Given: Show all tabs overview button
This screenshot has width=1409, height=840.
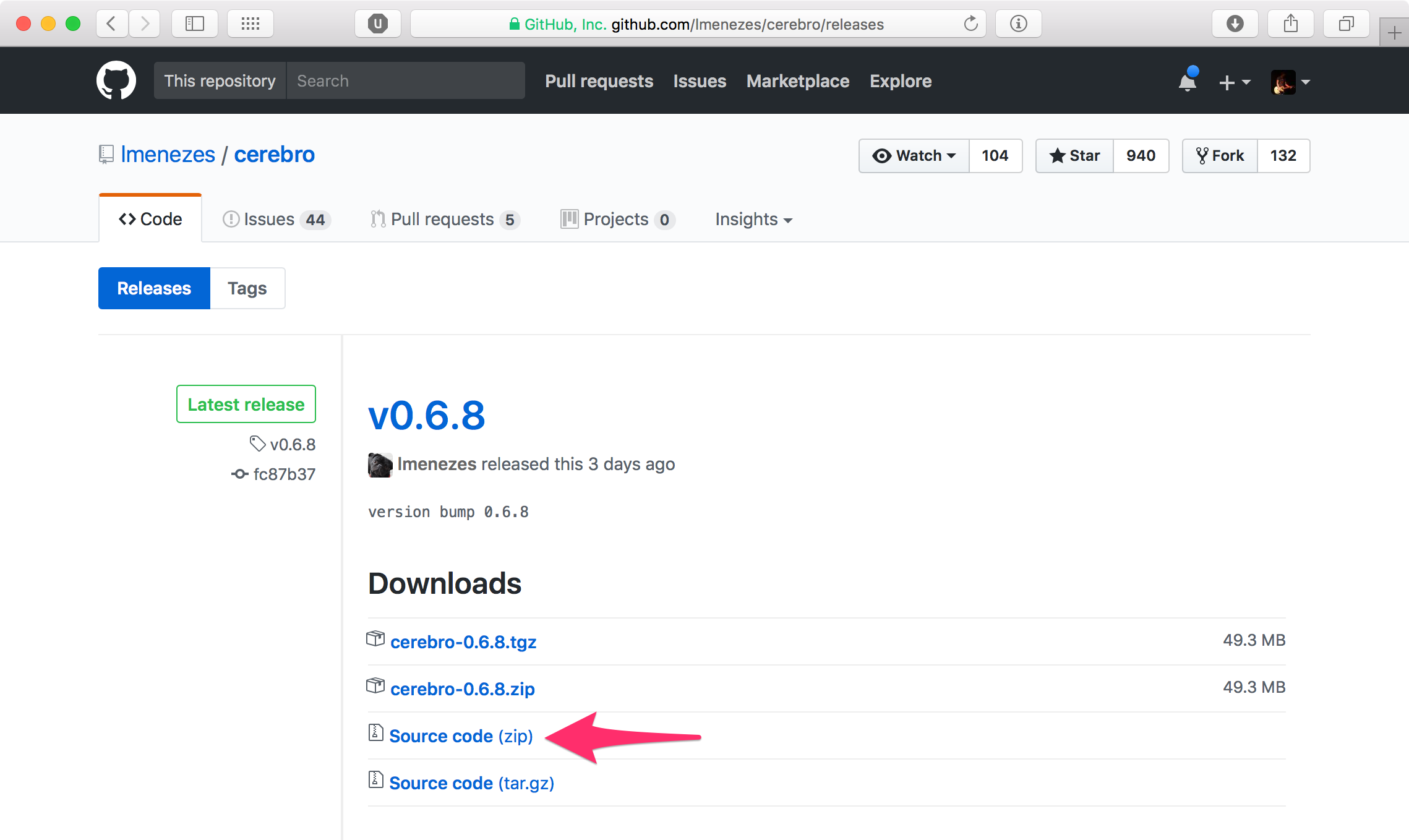Looking at the screenshot, I should click(1347, 24).
